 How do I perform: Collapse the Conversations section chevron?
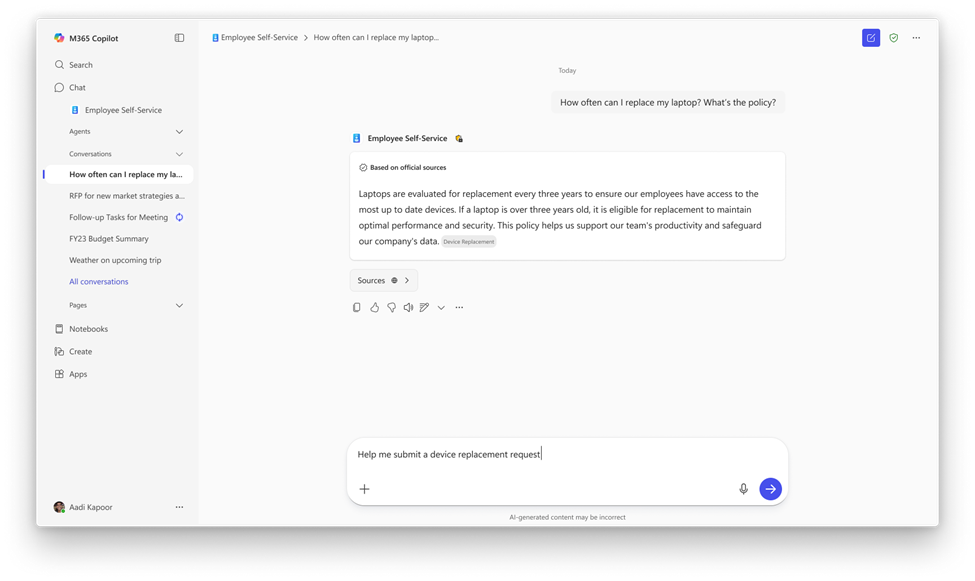coord(179,154)
